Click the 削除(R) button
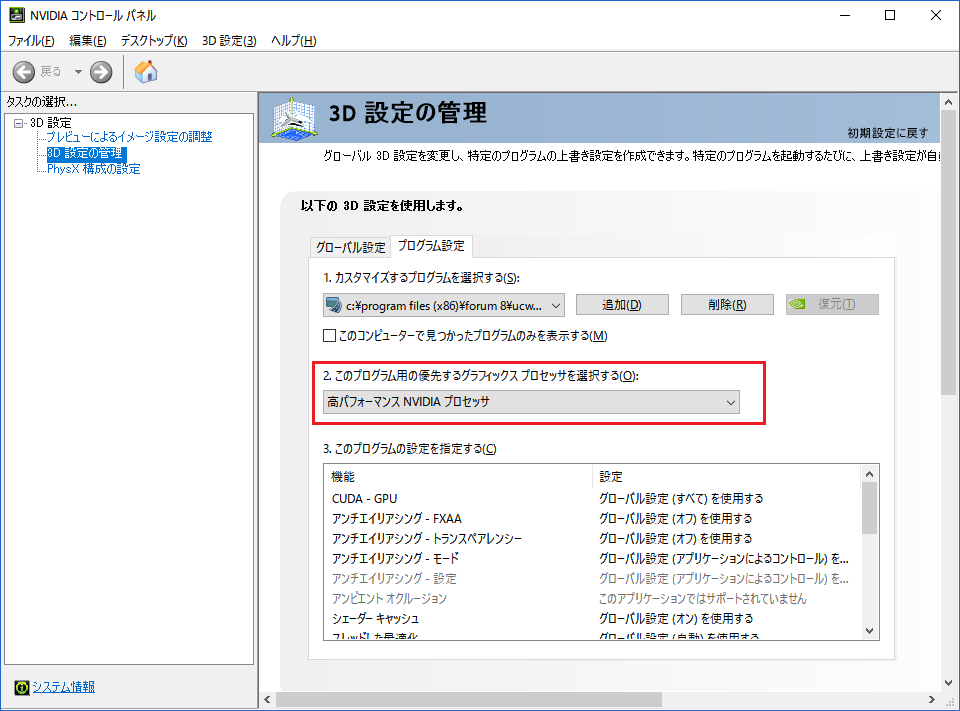This screenshot has height=711, width=960. pyautogui.click(x=727, y=304)
